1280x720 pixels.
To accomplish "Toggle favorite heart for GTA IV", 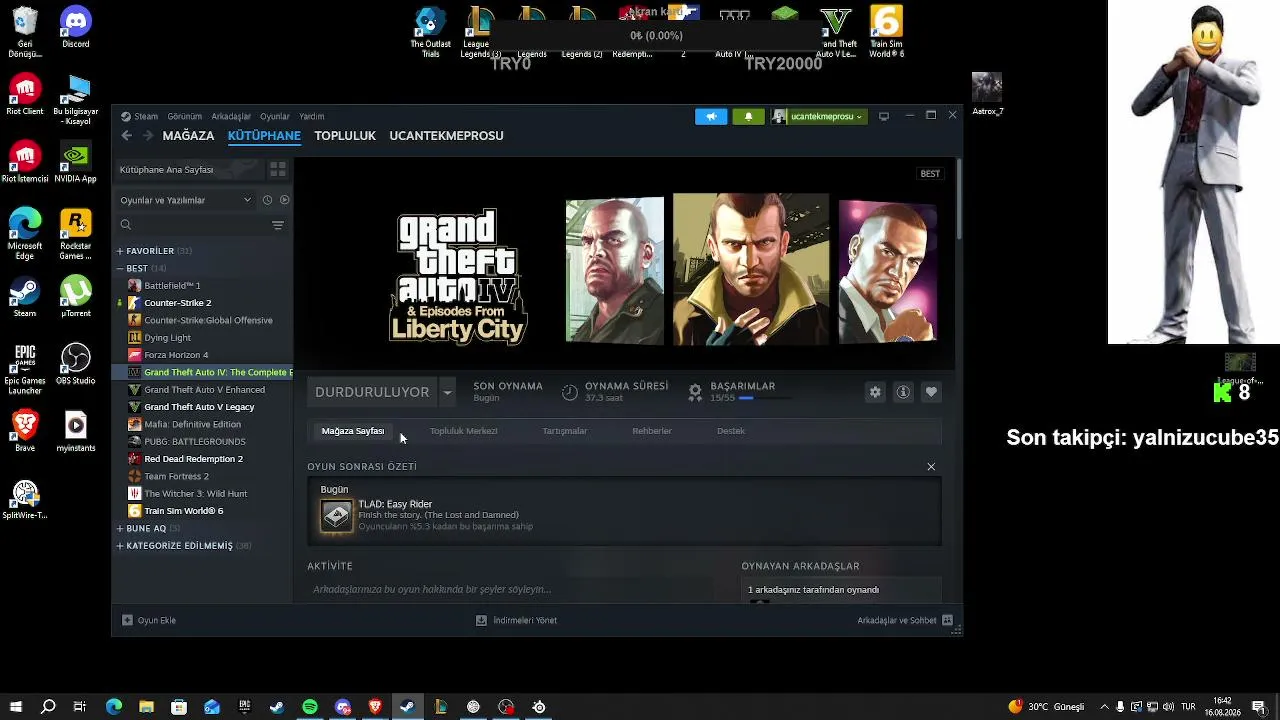I will coord(931,392).
